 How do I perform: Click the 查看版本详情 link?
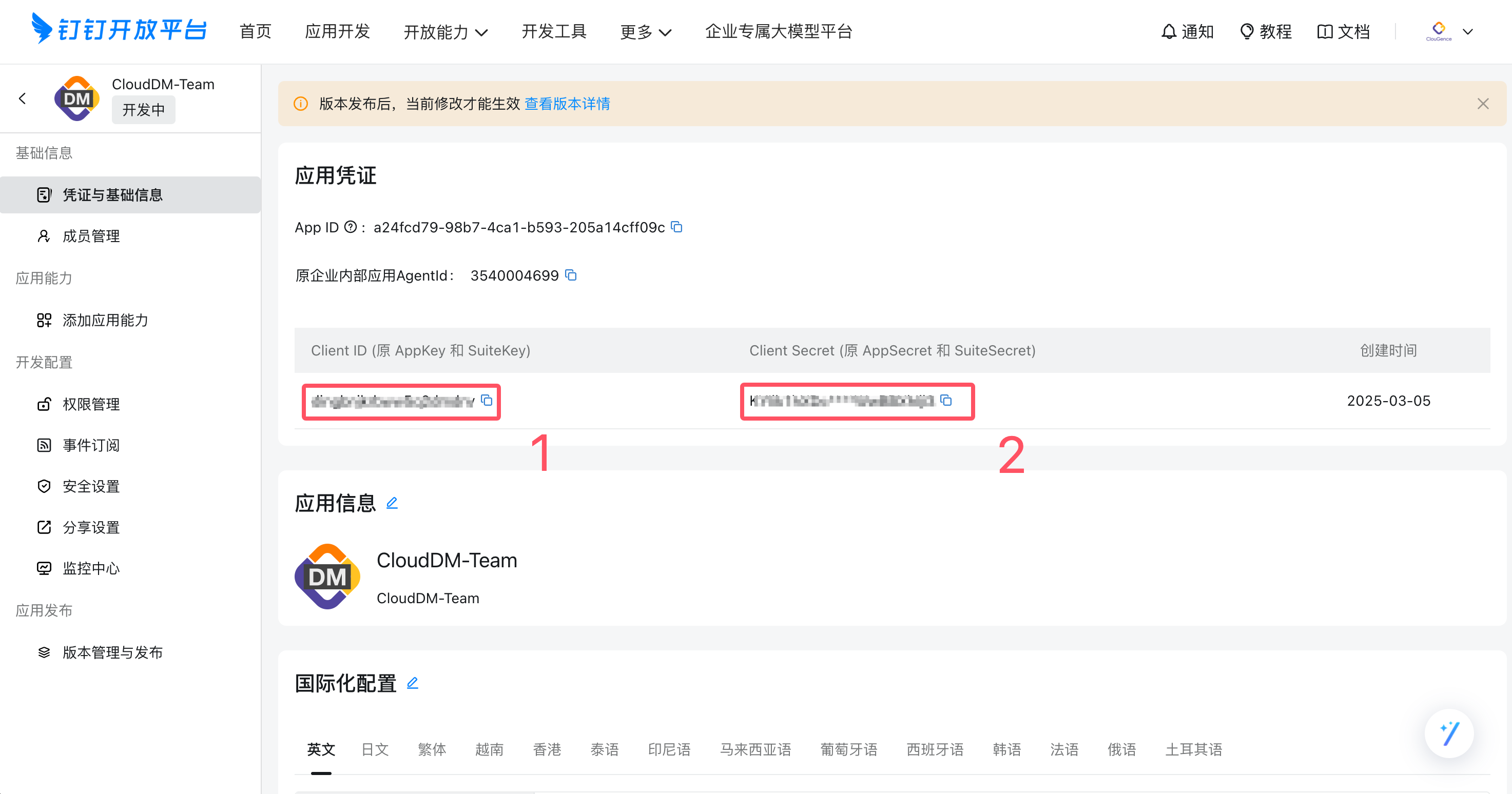coord(567,104)
